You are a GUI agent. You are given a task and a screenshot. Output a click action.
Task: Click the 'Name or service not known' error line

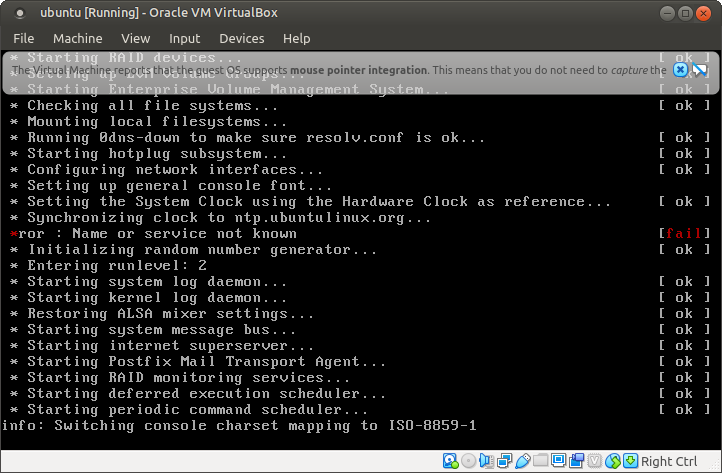point(153,234)
